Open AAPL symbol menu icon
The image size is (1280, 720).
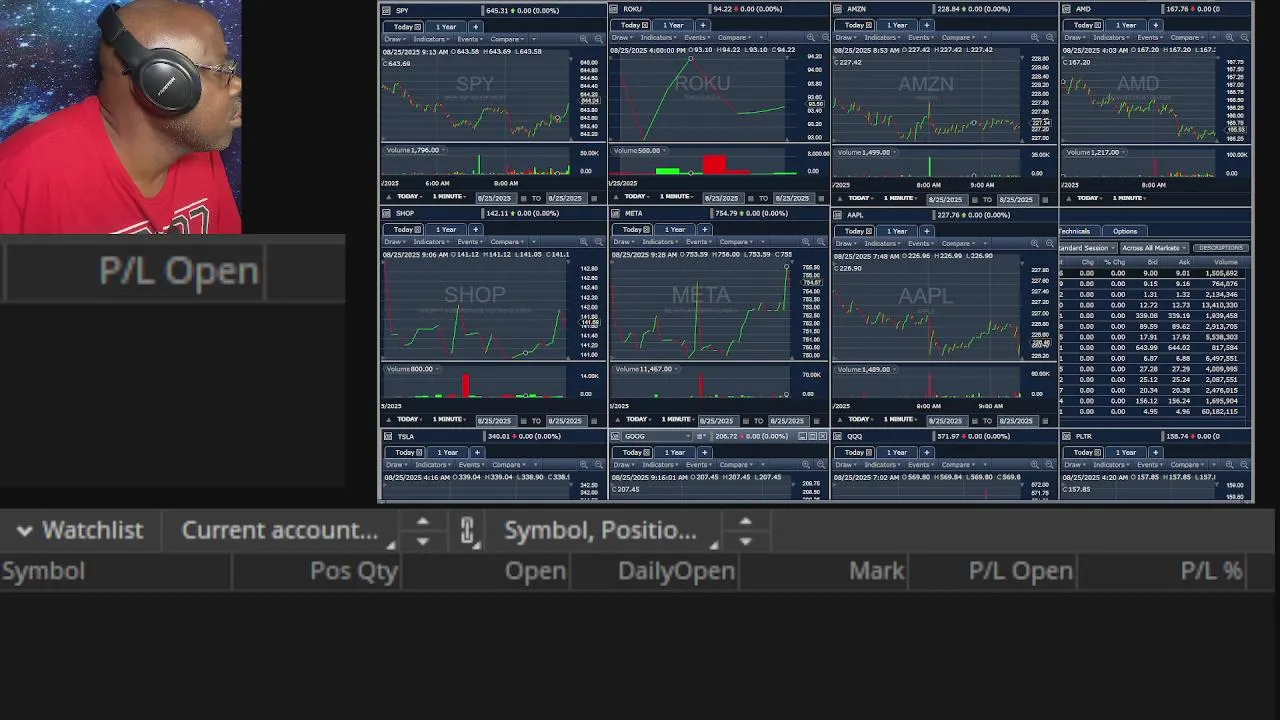pos(837,215)
